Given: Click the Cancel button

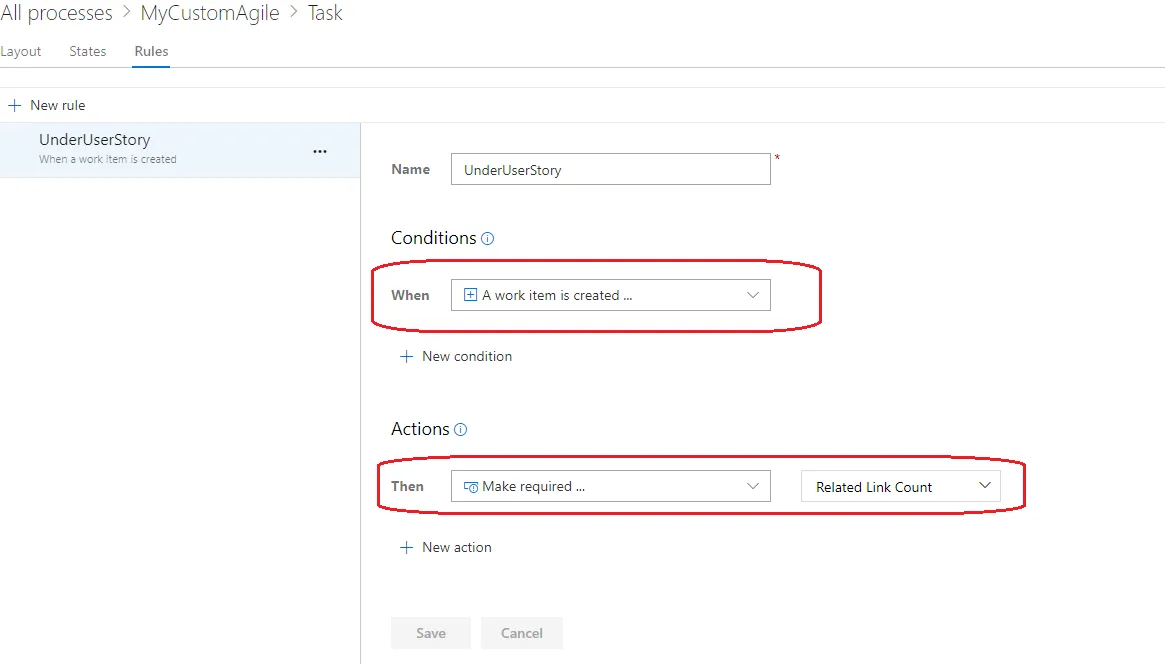Looking at the screenshot, I should click(522, 633).
